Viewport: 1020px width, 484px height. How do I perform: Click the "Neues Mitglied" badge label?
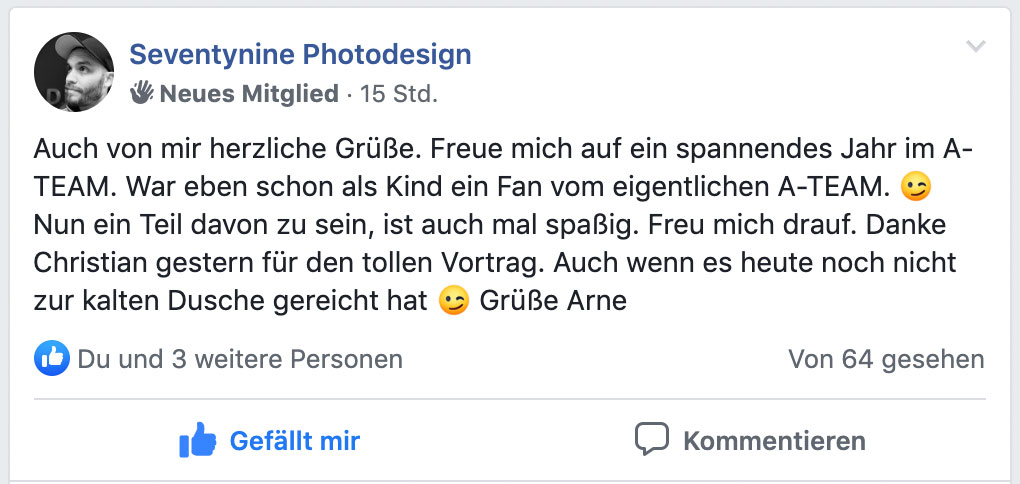[x=249, y=95]
